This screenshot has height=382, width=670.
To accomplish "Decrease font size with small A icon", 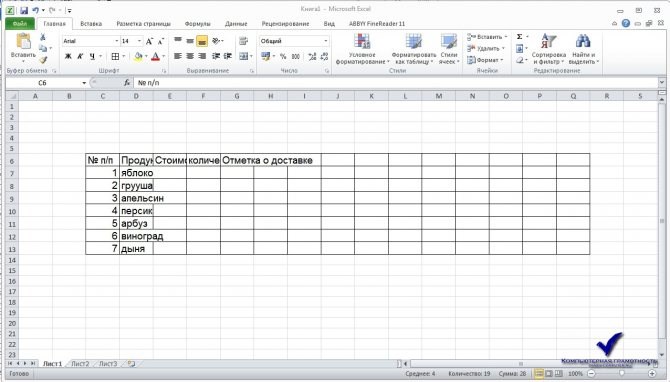I will (x=161, y=41).
